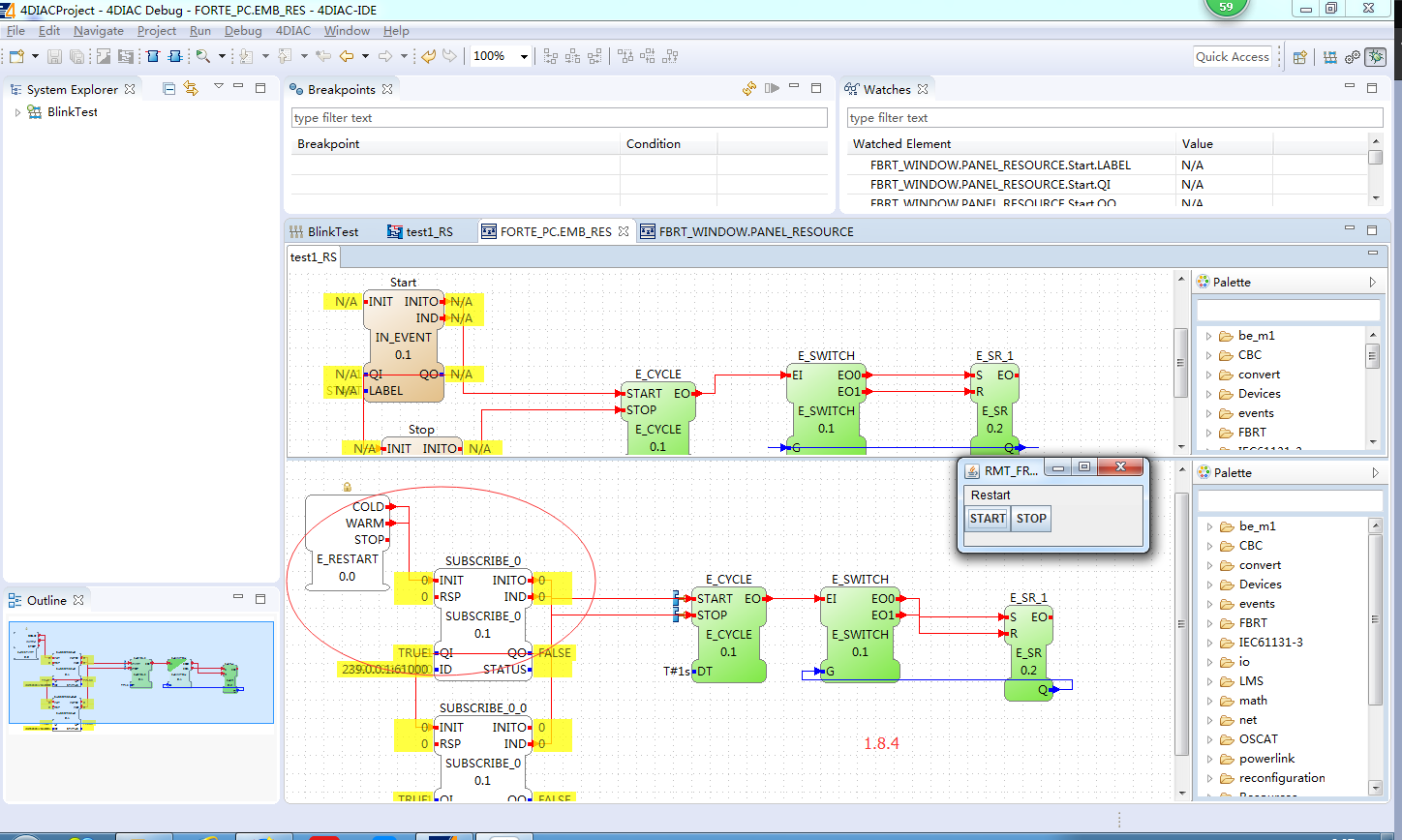
Task: Switch to the FBRT_WINDOW.PANEL_RESOURCE tab
Action: pyautogui.click(x=746, y=231)
